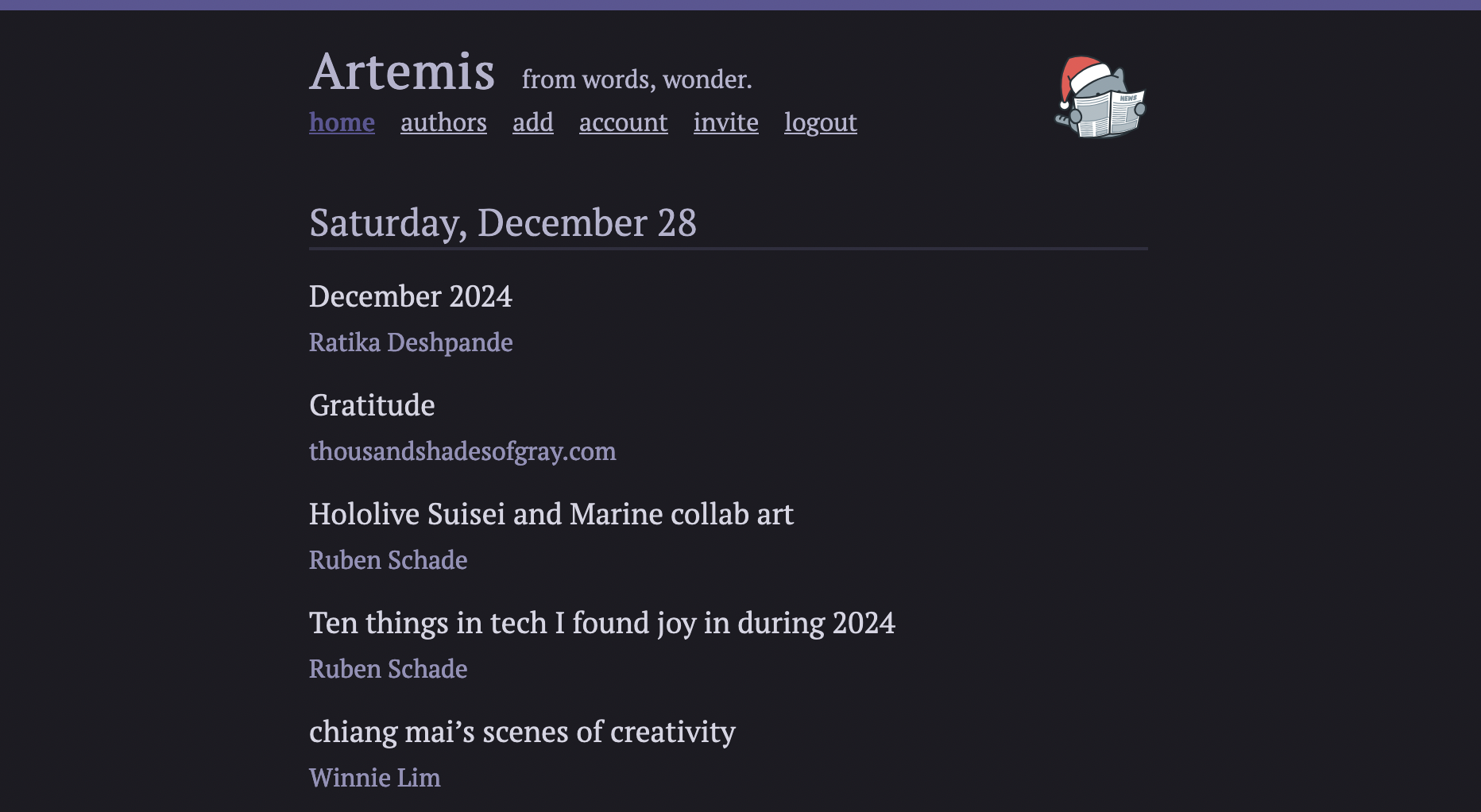The height and width of the screenshot is (812, 1481).
Task: Open the invite page
Action: (x=725, y=123)
